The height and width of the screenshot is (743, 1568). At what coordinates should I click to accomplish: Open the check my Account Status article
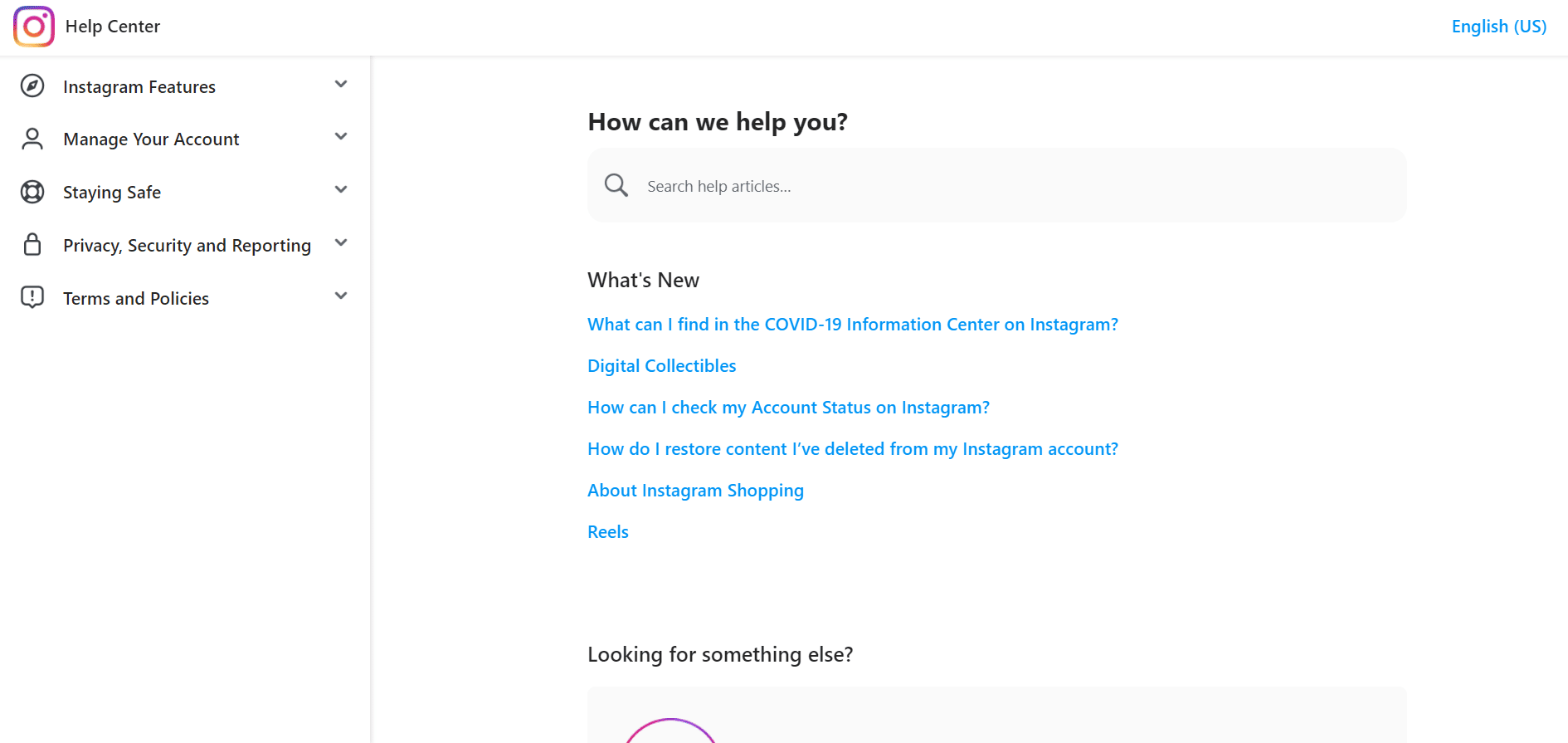click(x=789, y=408)
